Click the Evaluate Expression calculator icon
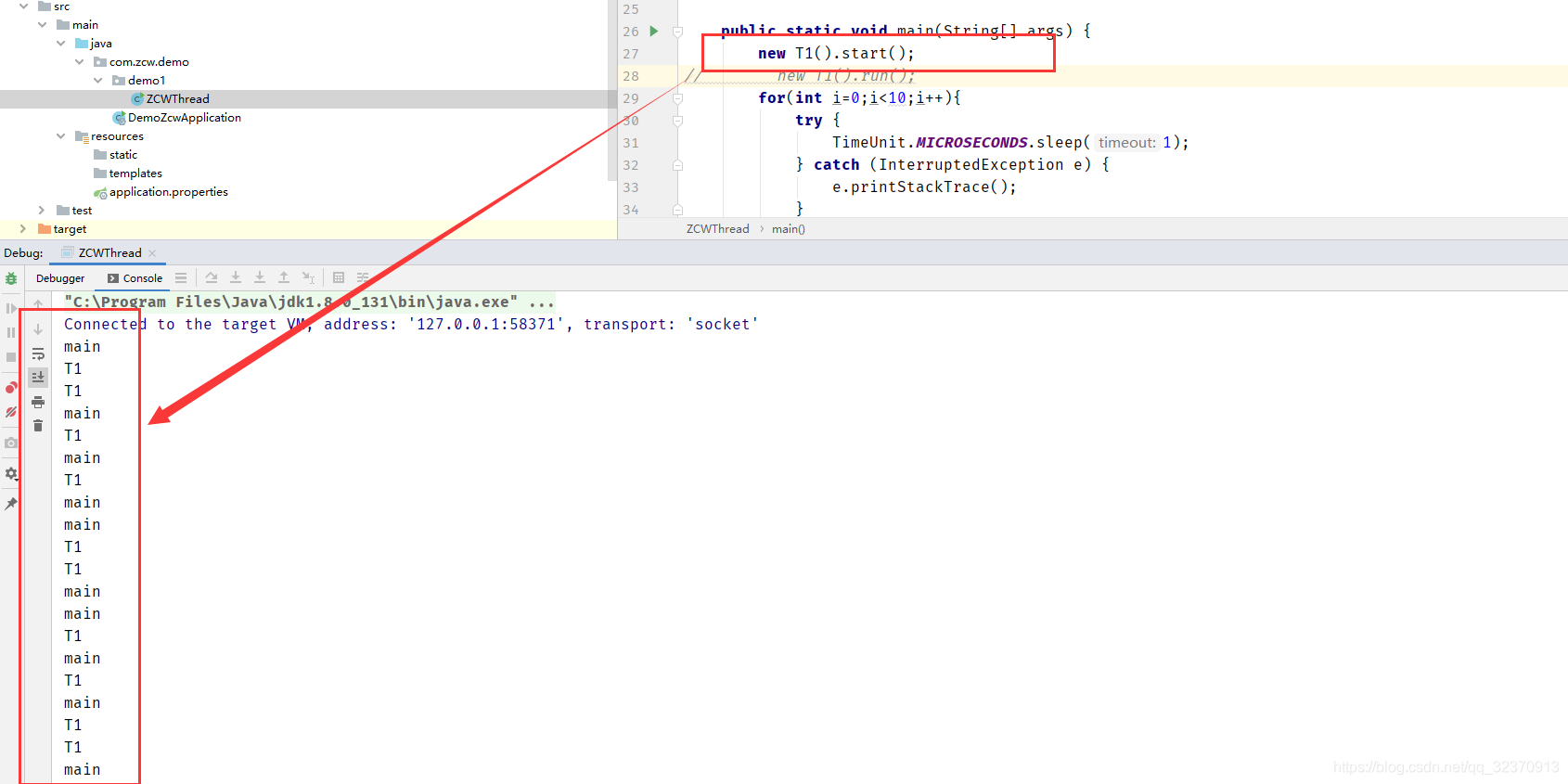1568x784 pixels. pos(339,277)
